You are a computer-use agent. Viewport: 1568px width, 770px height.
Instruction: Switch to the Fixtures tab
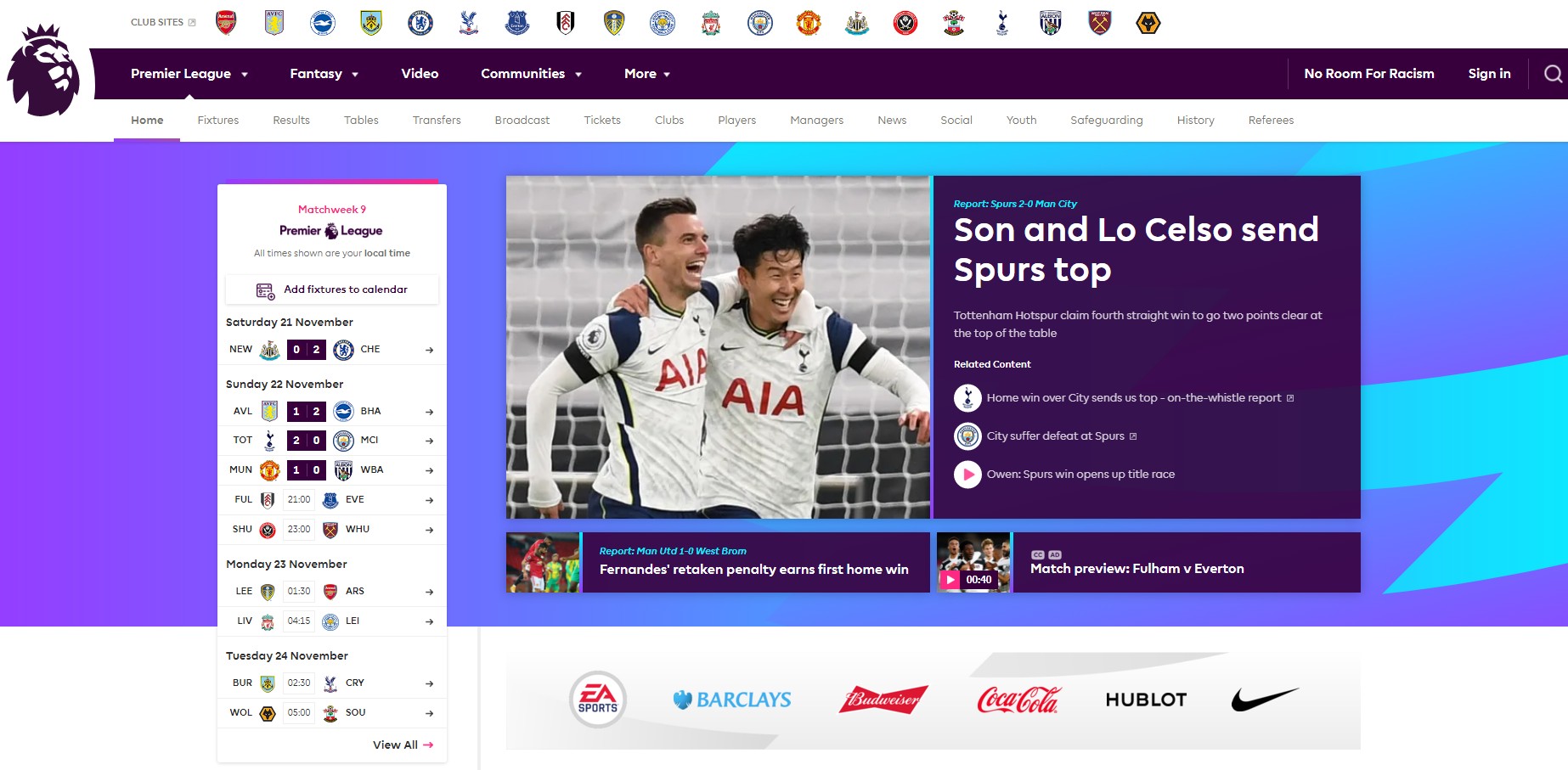218,121
